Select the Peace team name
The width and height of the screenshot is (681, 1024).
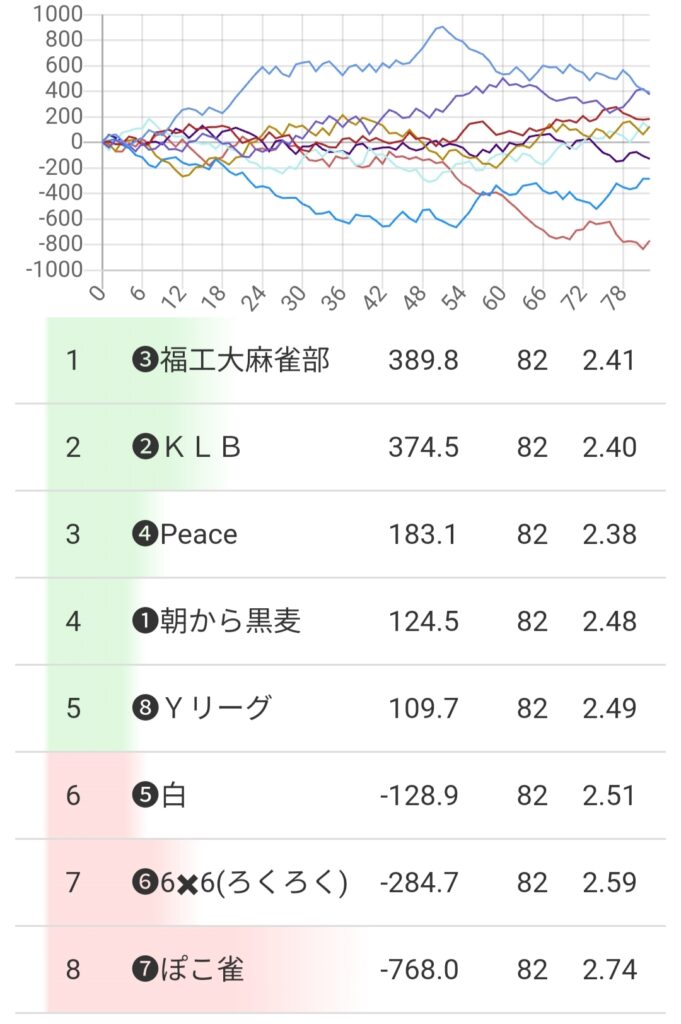pos(198,534)
